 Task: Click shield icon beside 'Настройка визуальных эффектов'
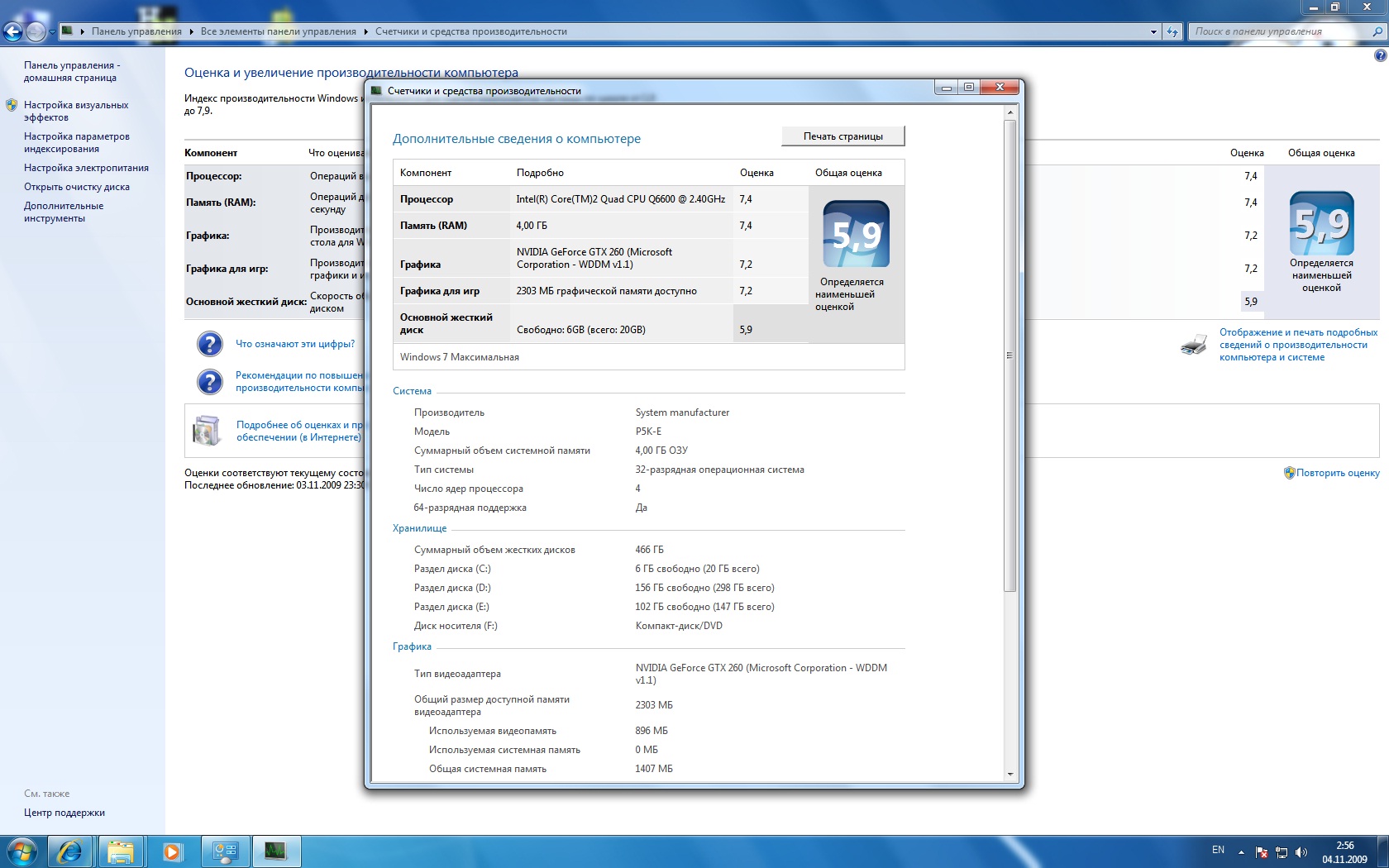12,105
